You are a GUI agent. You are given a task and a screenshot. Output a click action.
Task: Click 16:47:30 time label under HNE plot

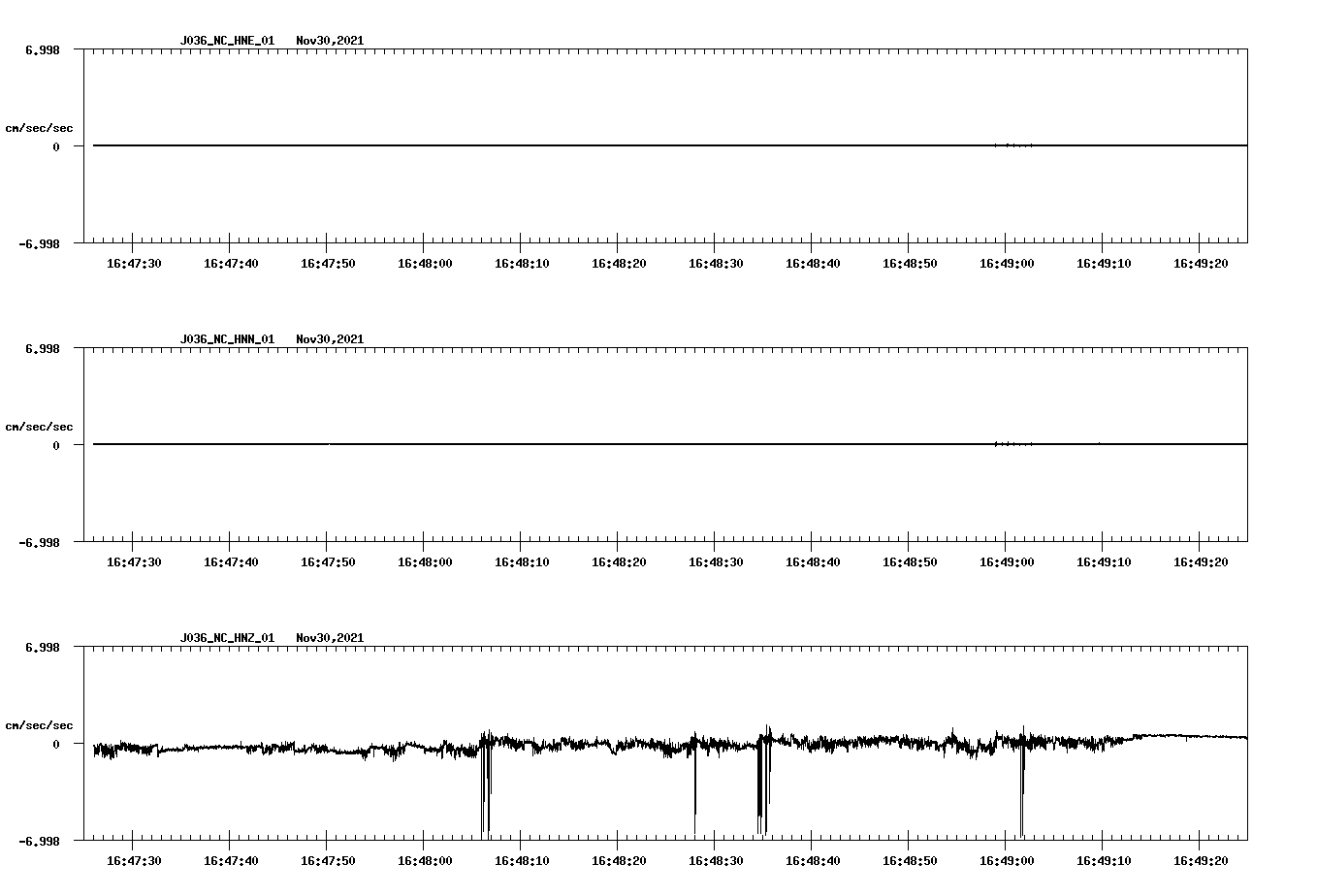tap(134, 264)
